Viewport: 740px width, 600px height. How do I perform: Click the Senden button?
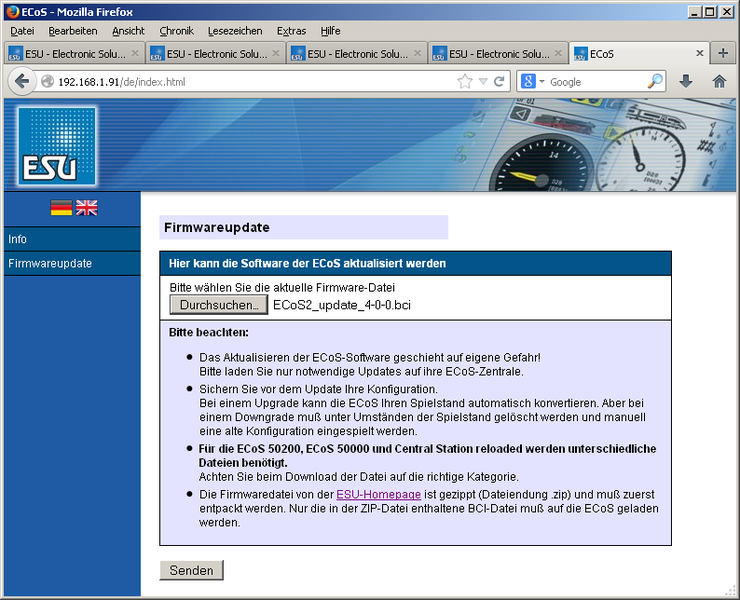pyautogui.click(x=192, y=570)
